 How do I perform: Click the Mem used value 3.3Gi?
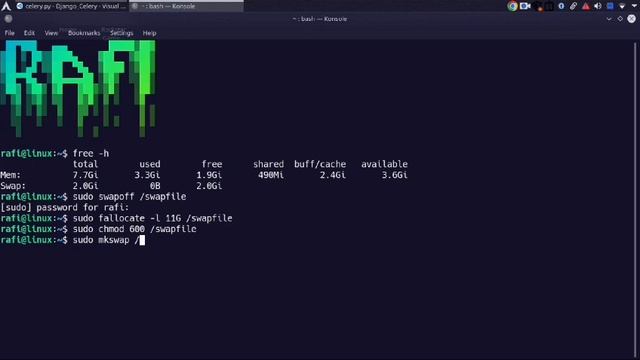147,175
